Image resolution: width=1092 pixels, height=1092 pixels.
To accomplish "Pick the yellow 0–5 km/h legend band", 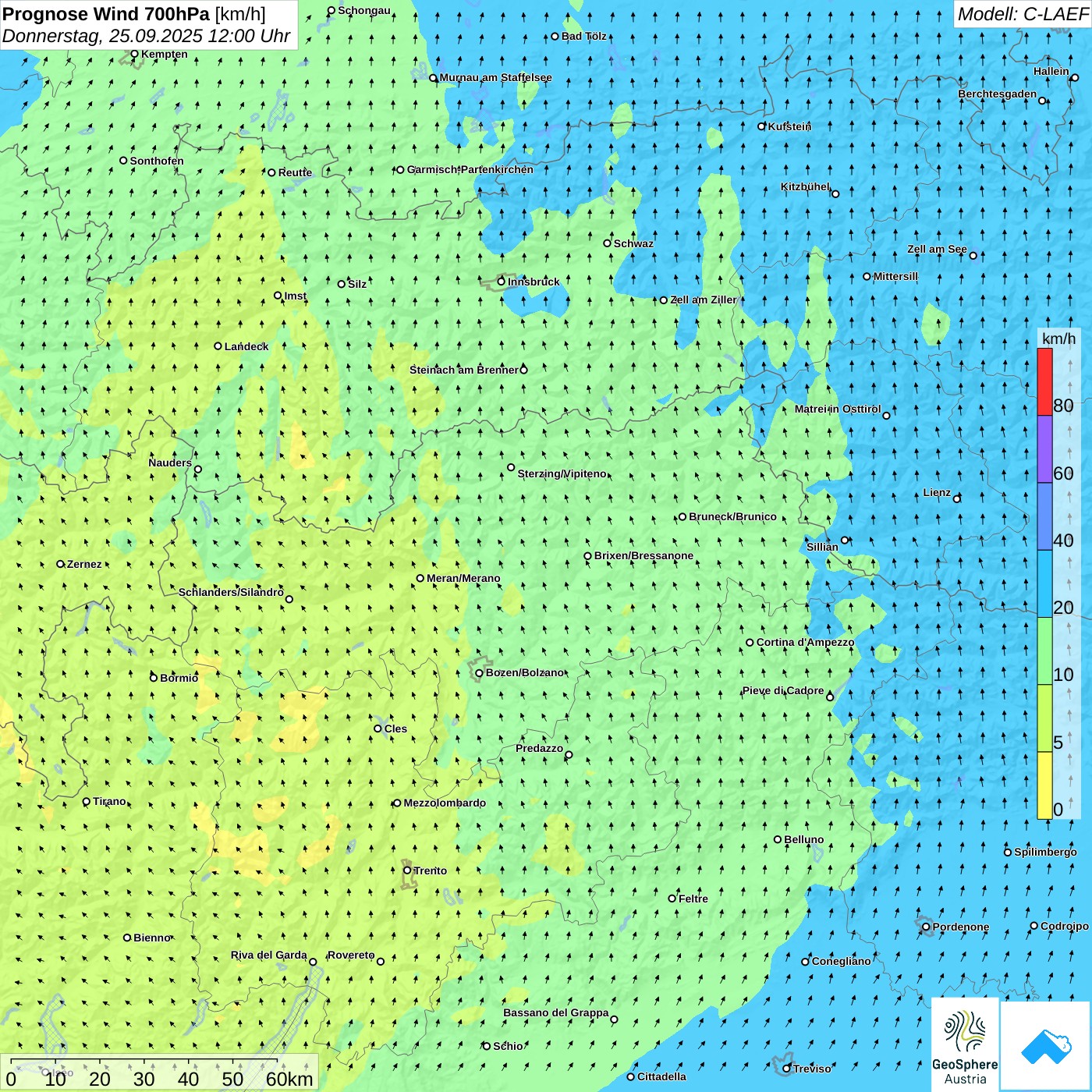I will click(x=1044, y=785).
